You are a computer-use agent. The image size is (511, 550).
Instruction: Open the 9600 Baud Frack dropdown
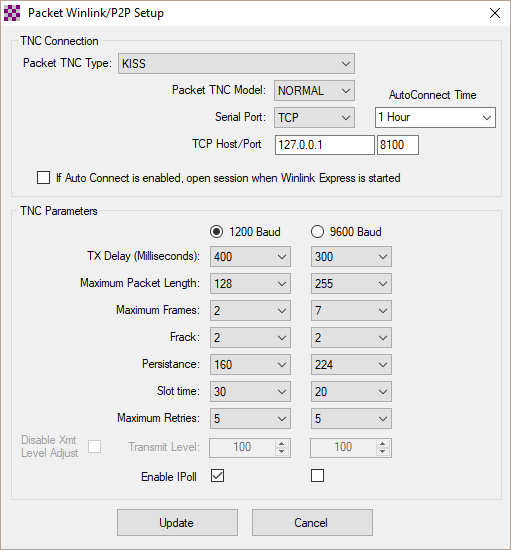351,337
